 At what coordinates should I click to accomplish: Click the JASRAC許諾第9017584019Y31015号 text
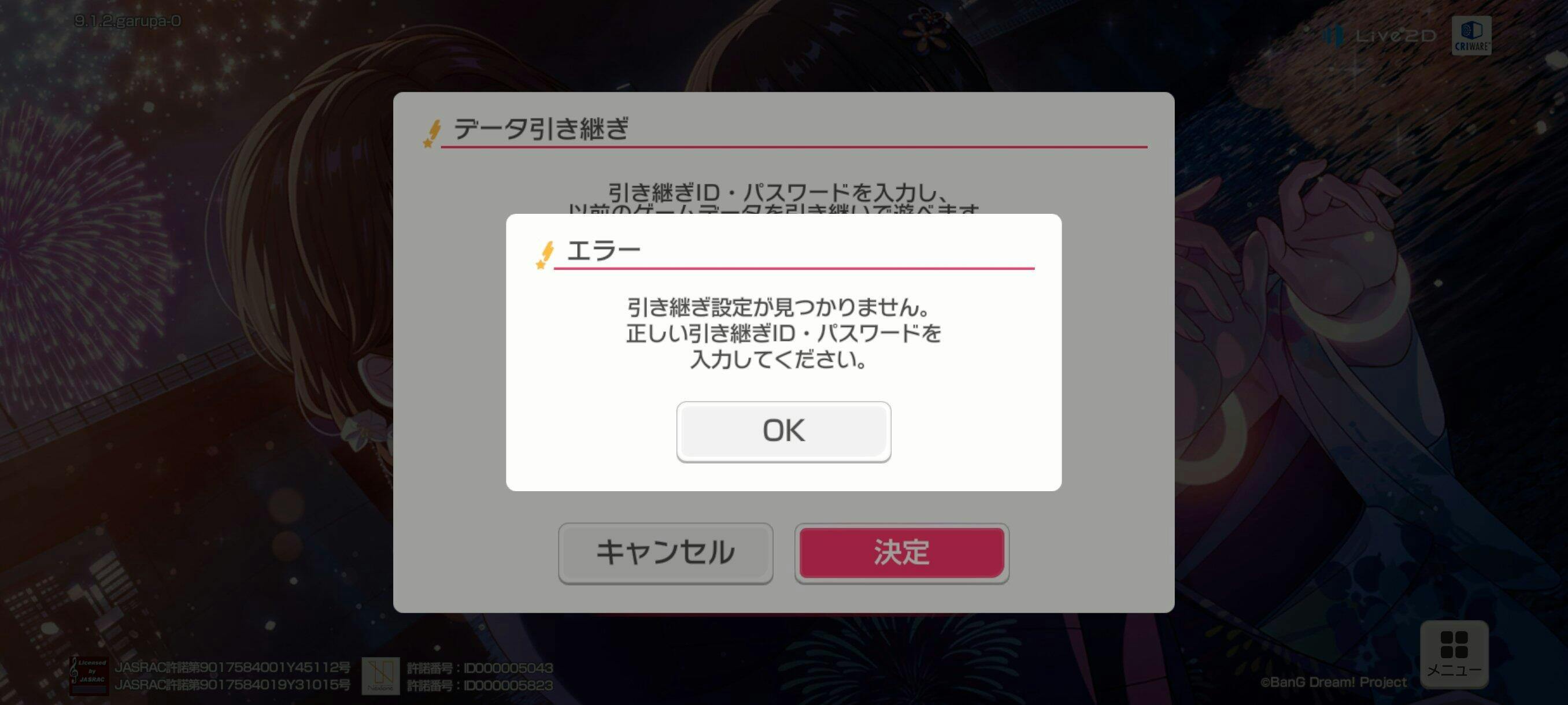[x=232, y=685]
